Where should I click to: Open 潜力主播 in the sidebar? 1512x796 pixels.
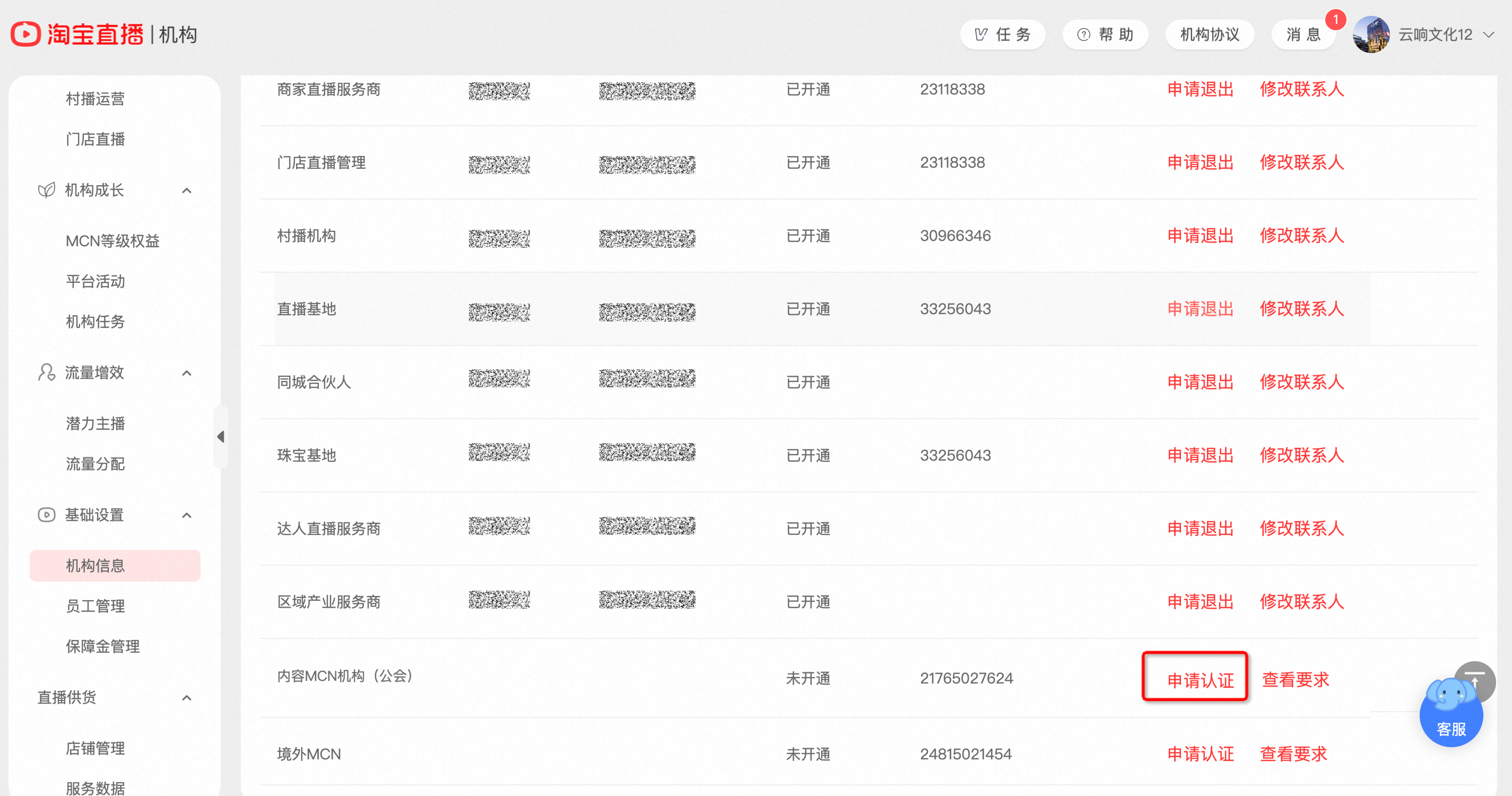(95, 423)
